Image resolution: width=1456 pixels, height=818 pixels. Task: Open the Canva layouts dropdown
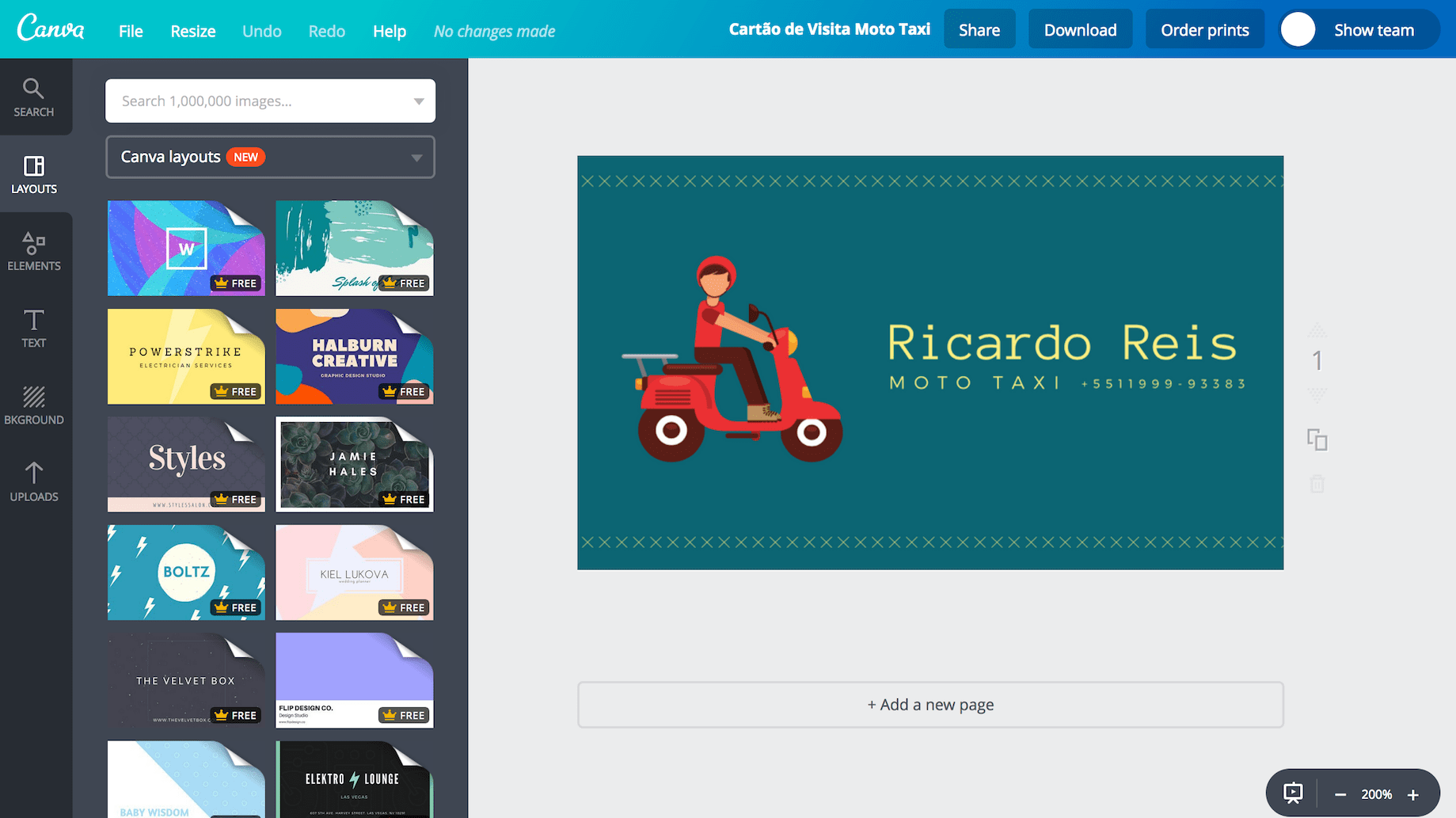point(271,157)
